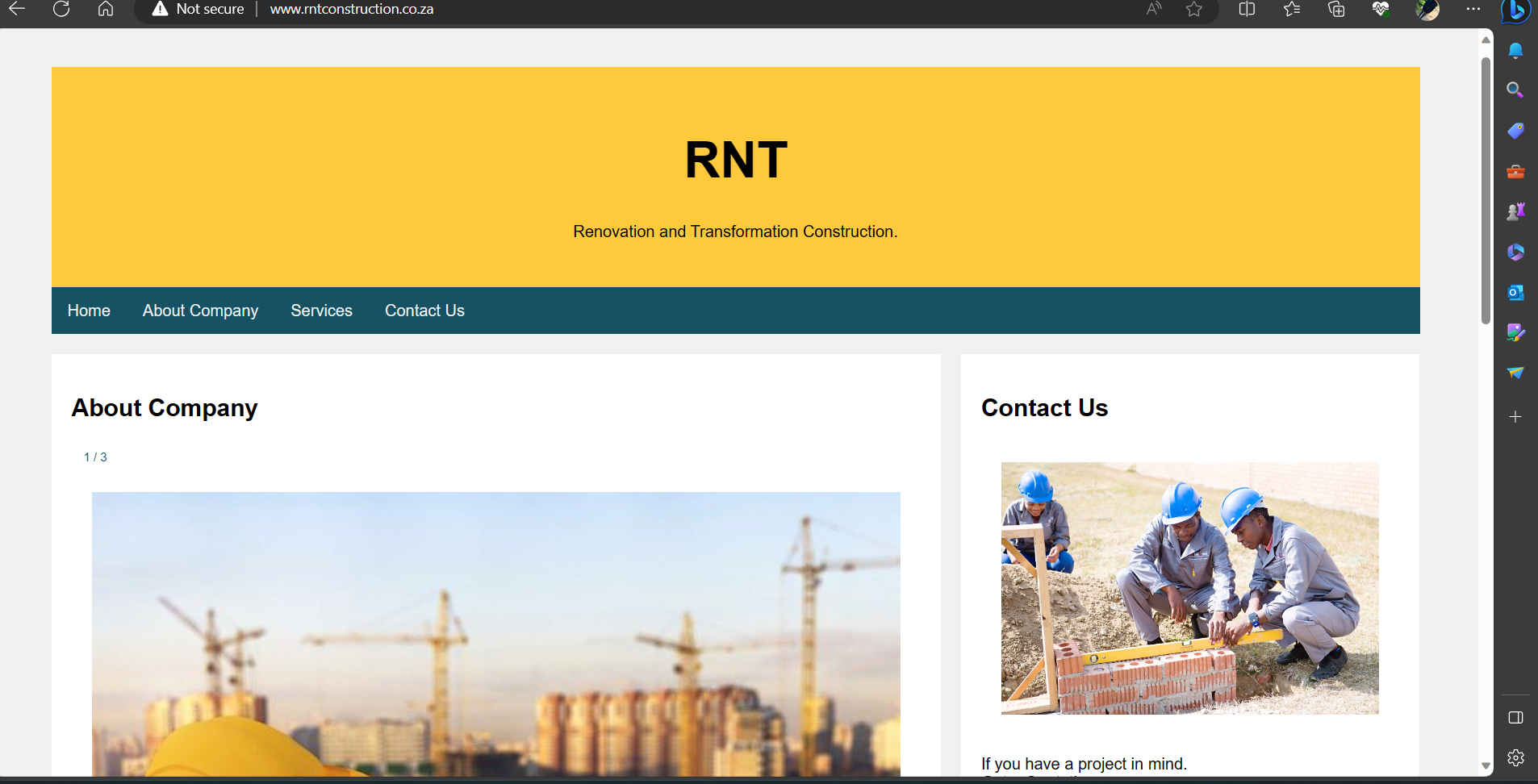This screenshot has width=1538, height=784.
Task: Toggle Read aloud for this page
Action: coord(1152,9)
